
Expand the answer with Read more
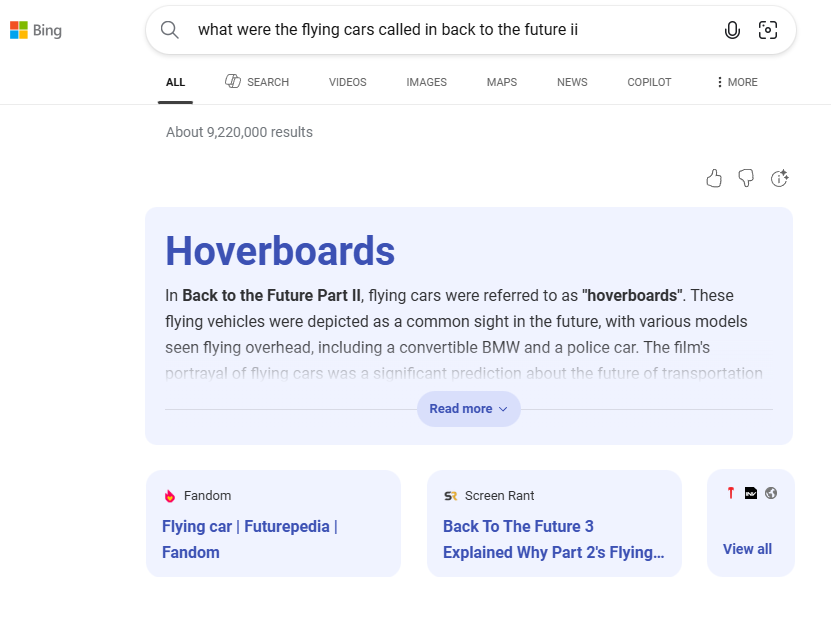click(468, 409)
